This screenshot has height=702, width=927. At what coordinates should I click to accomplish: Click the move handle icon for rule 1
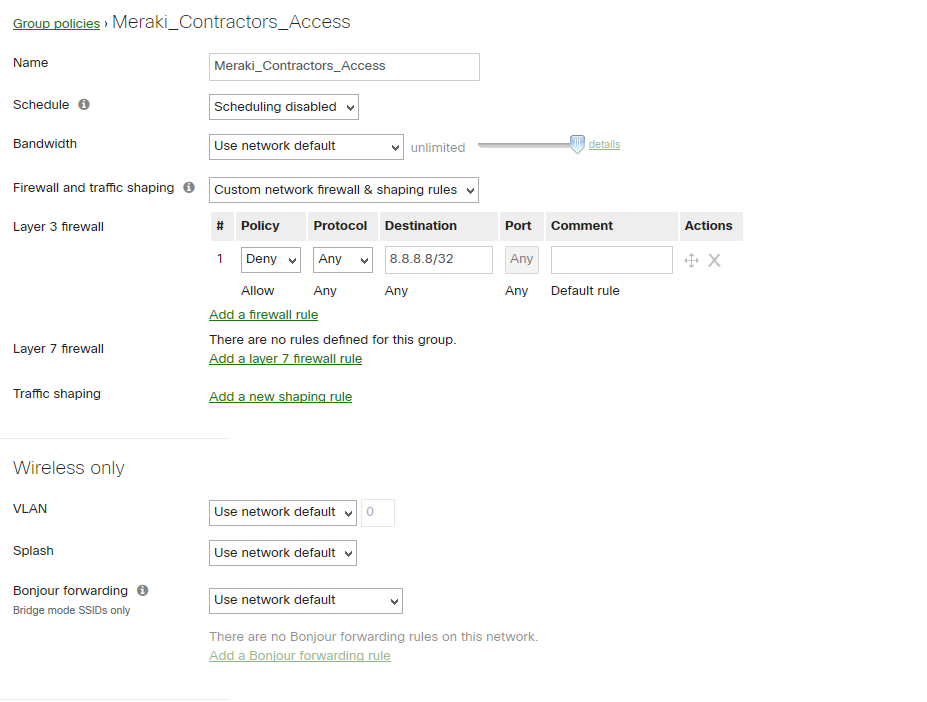click(x=691, y=260)
